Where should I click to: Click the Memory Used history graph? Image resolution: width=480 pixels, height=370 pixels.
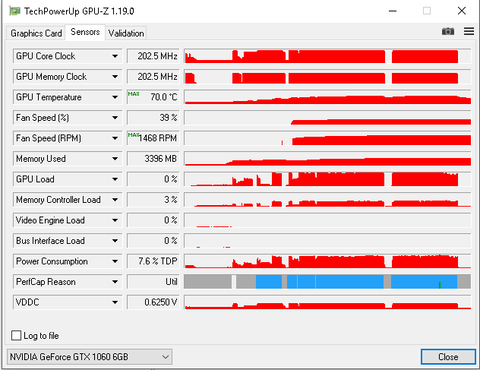(x=328, y=159)
